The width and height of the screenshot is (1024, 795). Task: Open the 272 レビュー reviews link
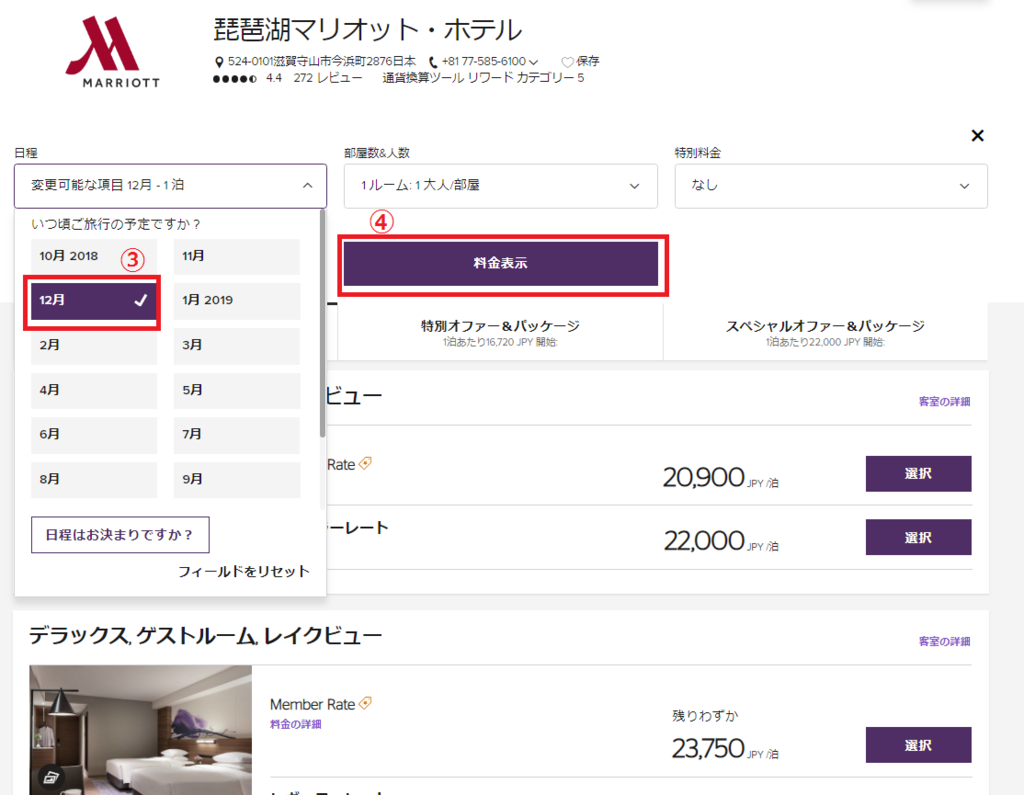[327, 78]
